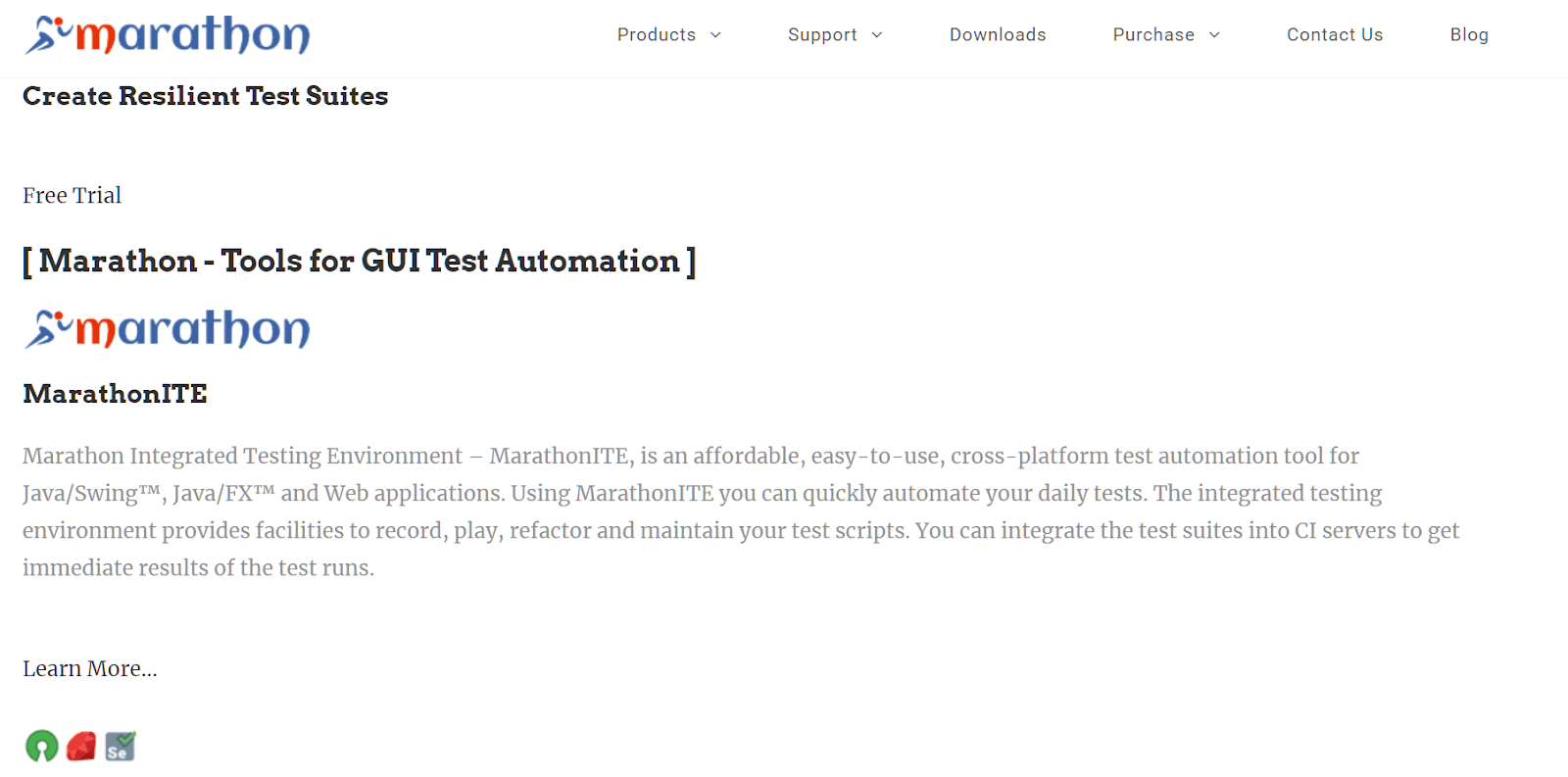The image size is (1568, 777).
Task: Open the Products menu label
Action: (x=656, y=35)
